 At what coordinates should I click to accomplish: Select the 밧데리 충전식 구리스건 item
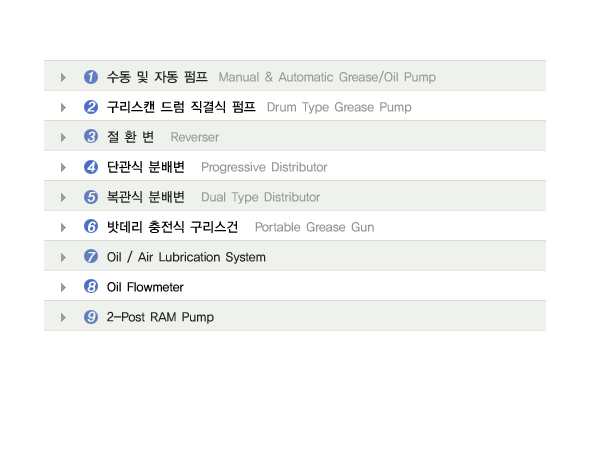(x=172, y=227)
